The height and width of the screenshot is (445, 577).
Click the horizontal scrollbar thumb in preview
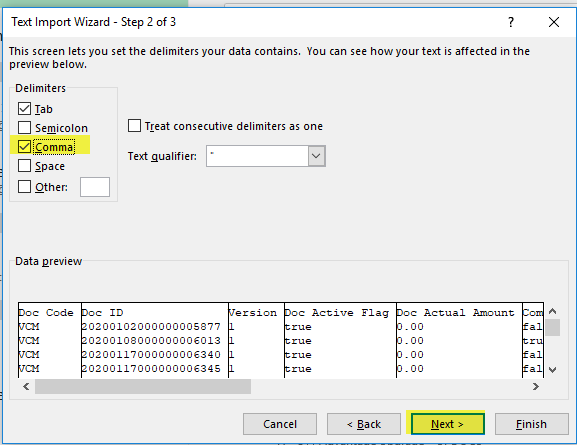(143, 386)
